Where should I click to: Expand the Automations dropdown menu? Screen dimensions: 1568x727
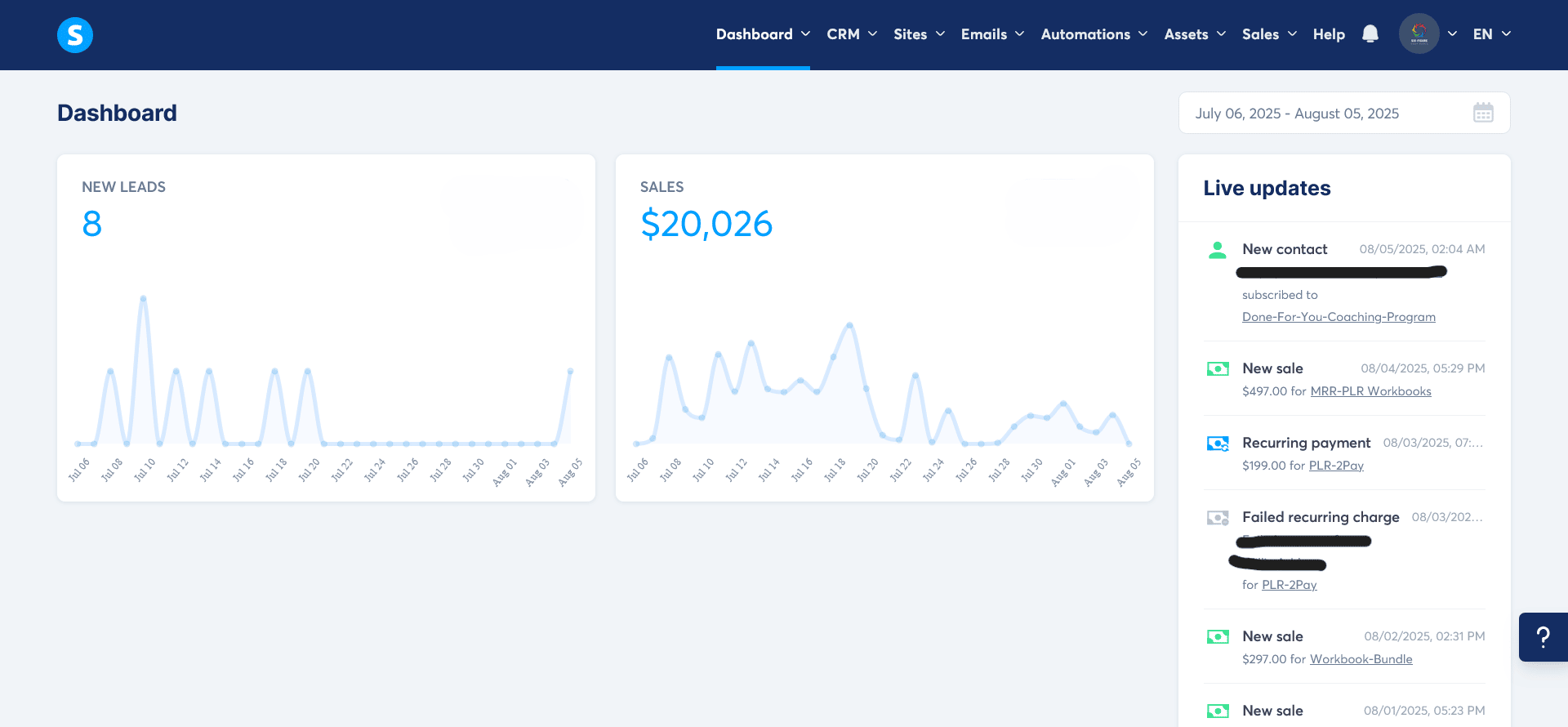[x=1094, y=34]
